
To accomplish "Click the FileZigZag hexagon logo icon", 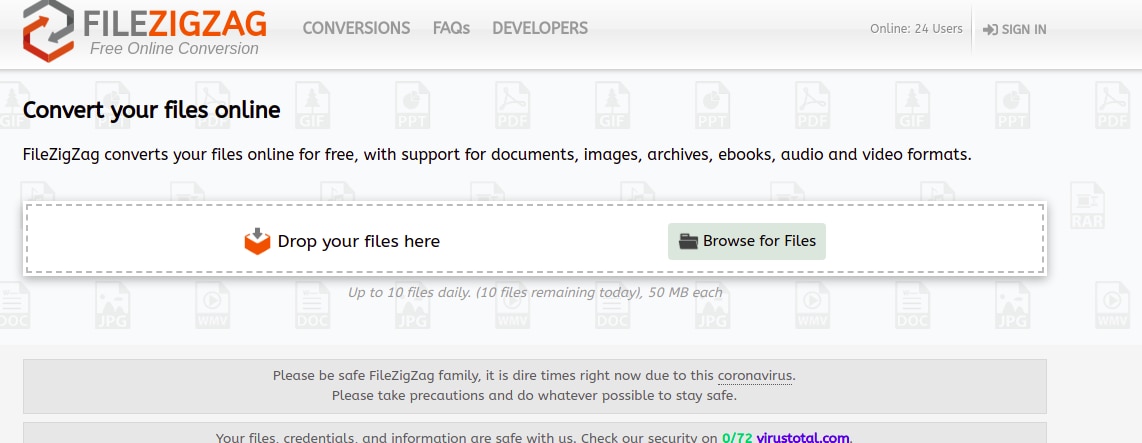I will pos(47,28).
